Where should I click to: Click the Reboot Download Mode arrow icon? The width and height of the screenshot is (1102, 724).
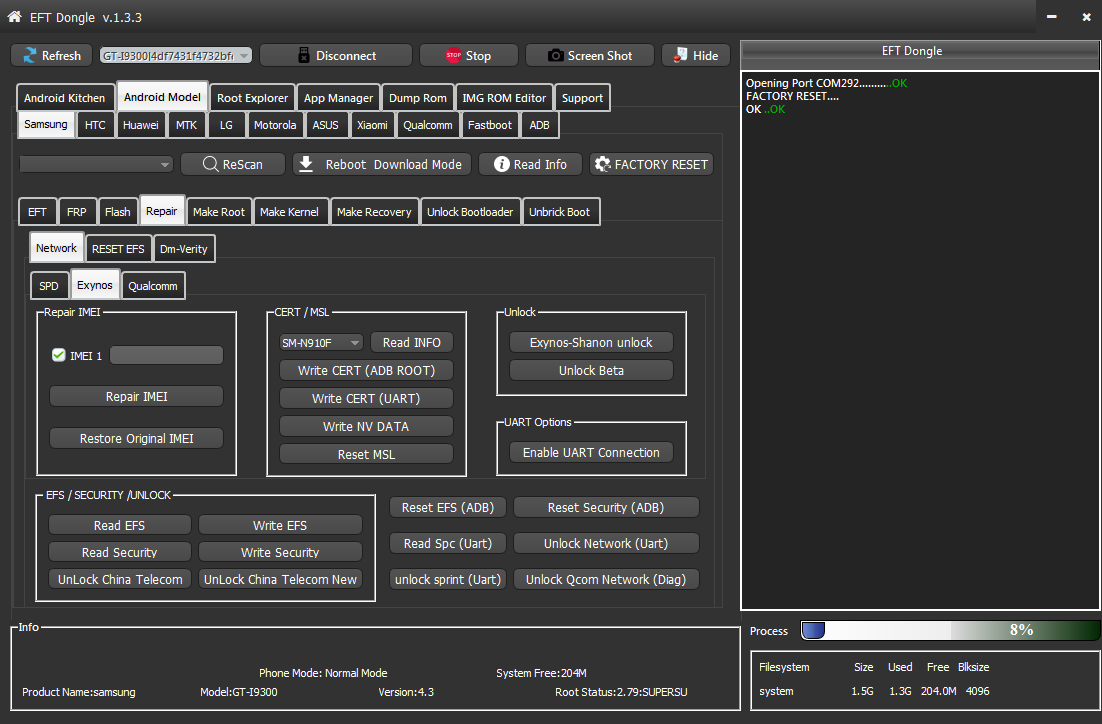[306, 164]
